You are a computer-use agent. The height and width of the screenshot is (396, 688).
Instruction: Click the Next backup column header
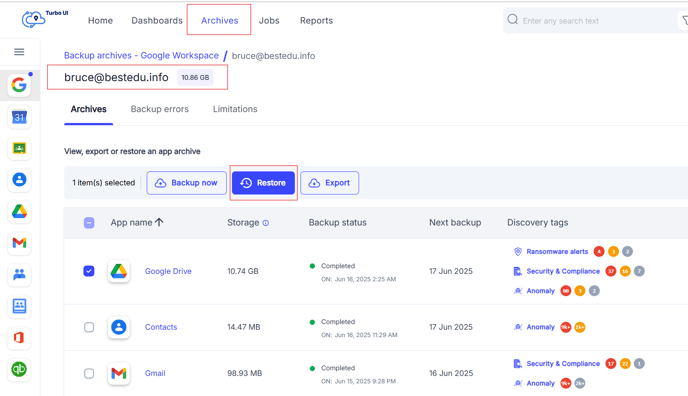click(455, 223)
